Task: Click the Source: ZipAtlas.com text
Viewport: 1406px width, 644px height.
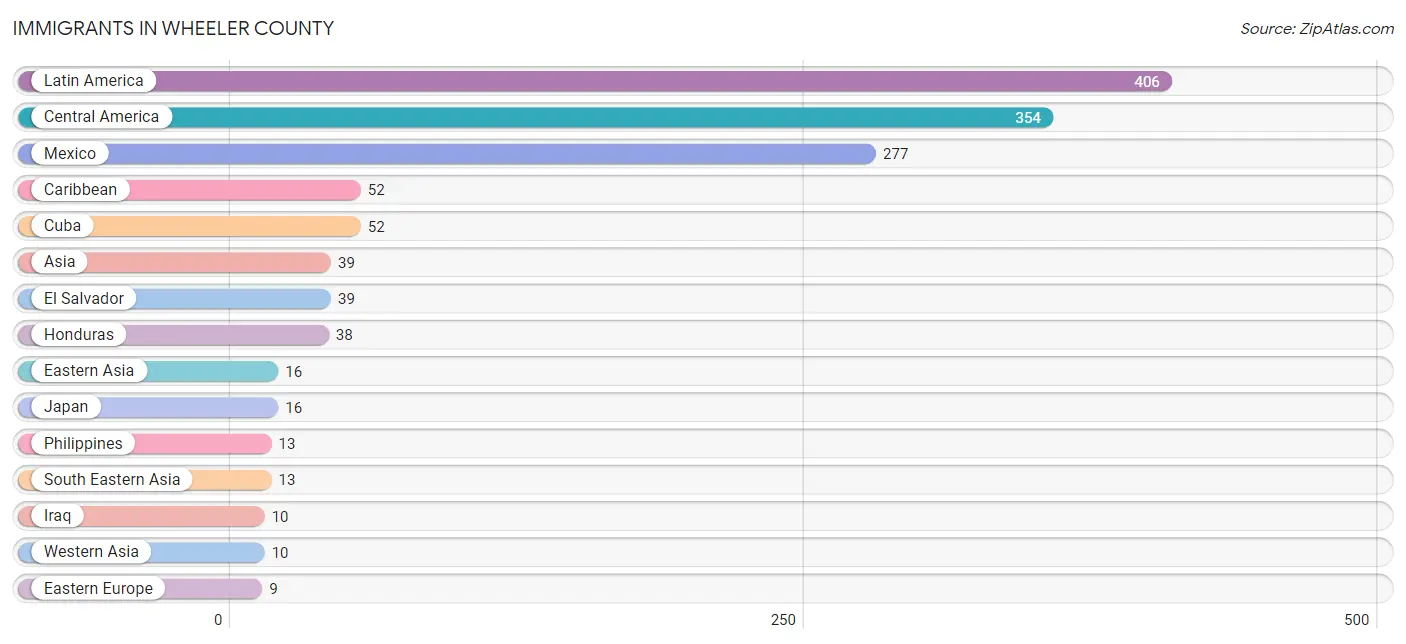Action: point(1317,28)
